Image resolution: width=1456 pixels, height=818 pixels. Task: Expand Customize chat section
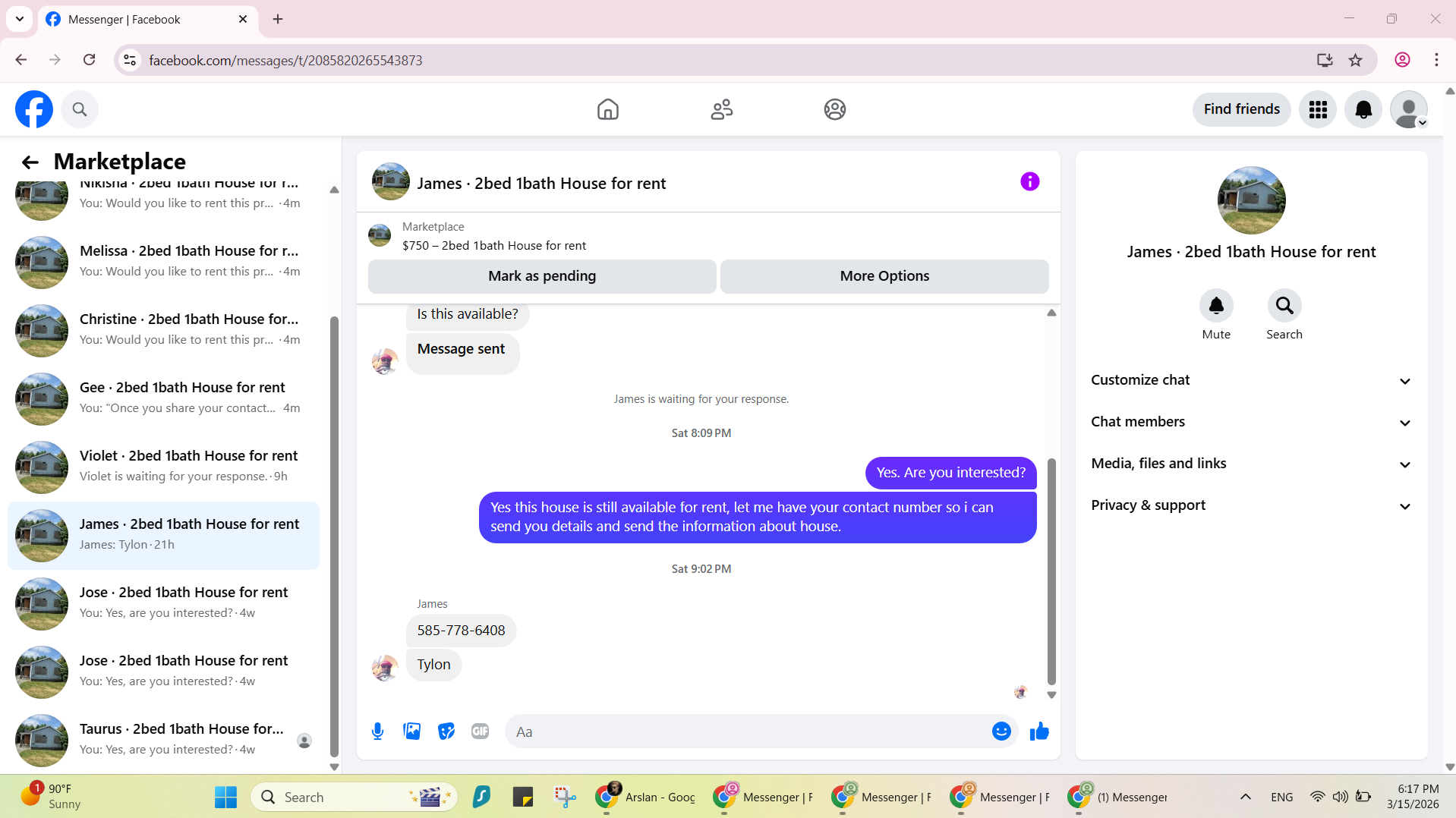tap(1251, 380)
